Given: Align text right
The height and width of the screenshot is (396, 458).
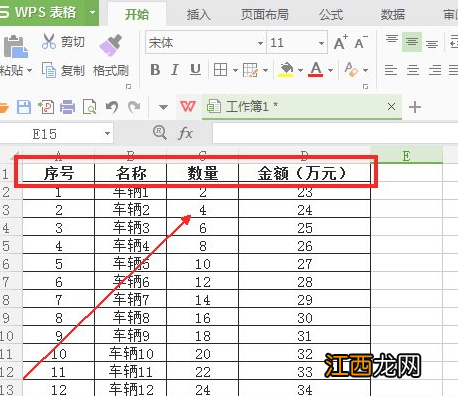Looking at the screenshot, I should coord(435,70).
